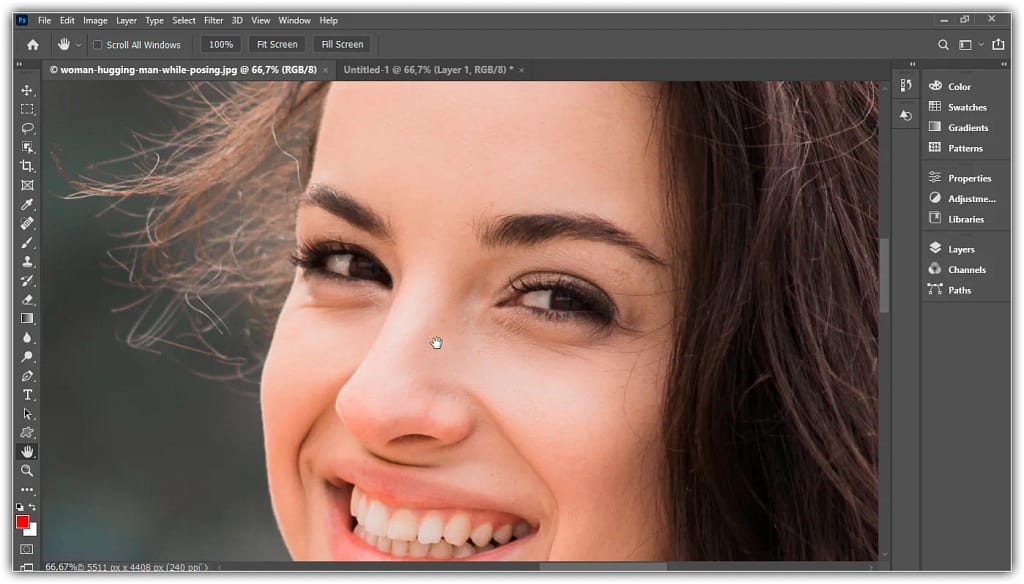1024x584 pixels.
Task: Pick the Eyedropper tool
Action: click(x=27, y=204)
